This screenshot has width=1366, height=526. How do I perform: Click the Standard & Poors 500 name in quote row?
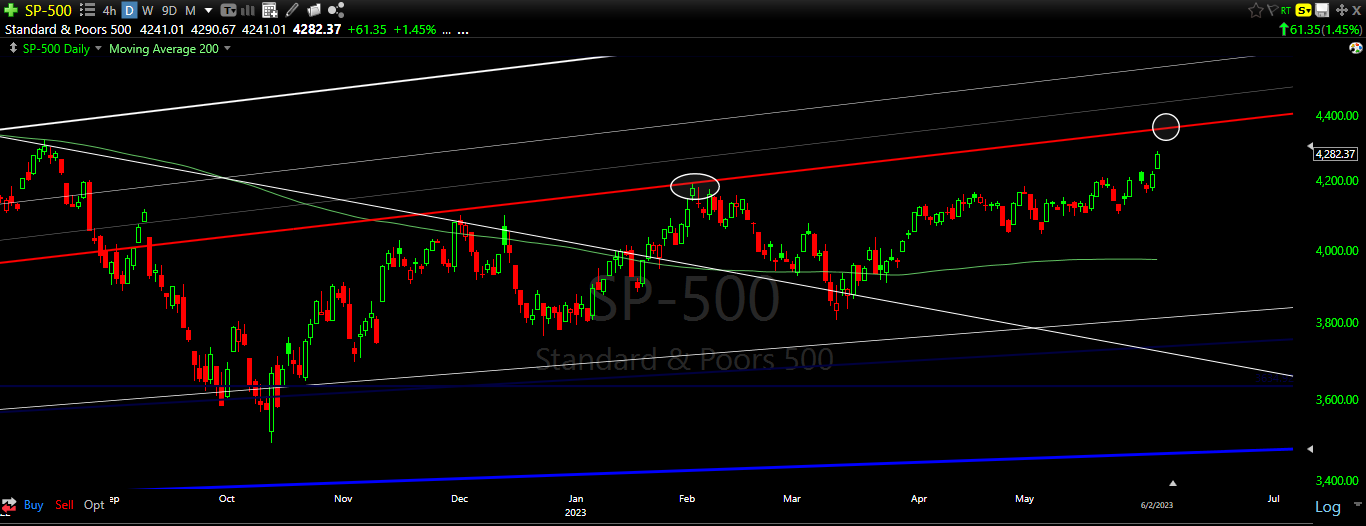click(x=69, y=29)
